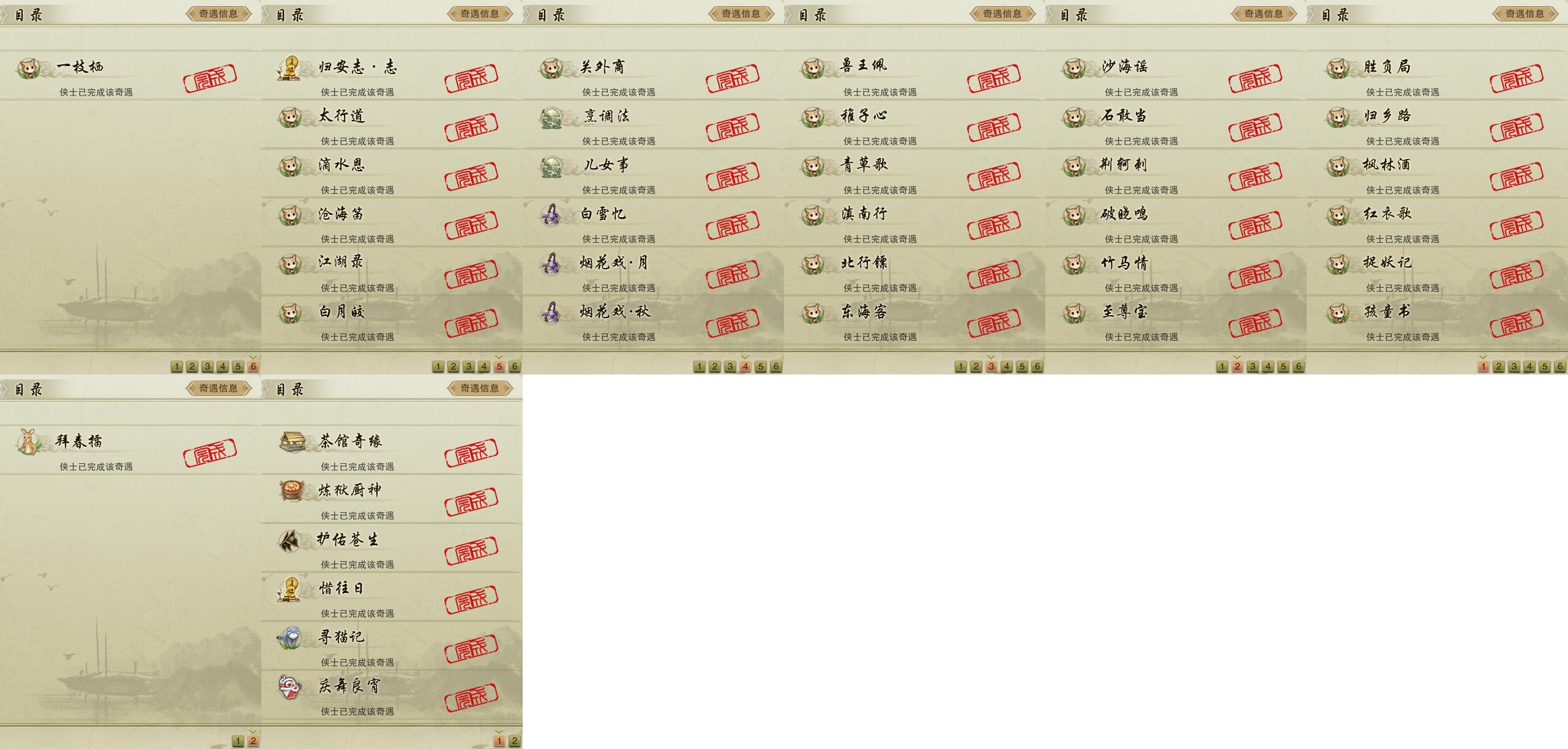1568x749 pixels.
Task: Select the 烟花戏·秋 adventure entry
Action: point(653,321)
